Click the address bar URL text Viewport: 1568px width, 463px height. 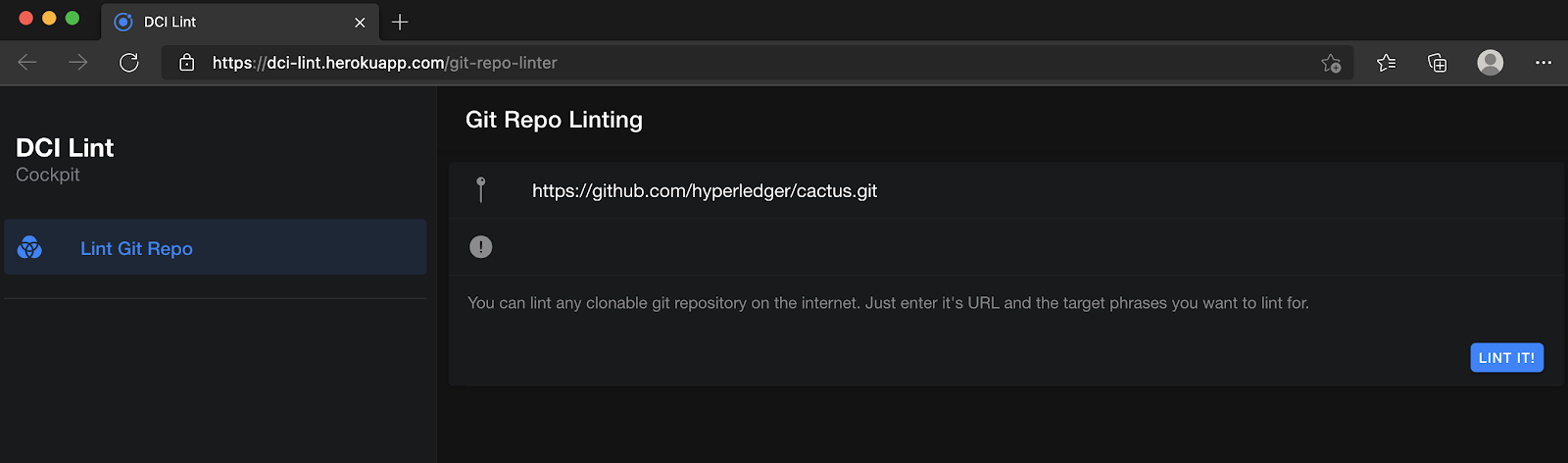(x=384, y=63)
